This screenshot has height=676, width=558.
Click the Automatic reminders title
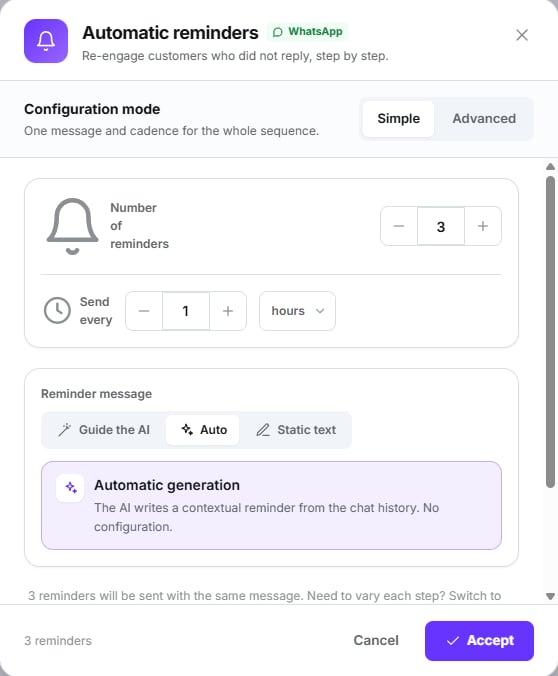click(x=170, y=33)
